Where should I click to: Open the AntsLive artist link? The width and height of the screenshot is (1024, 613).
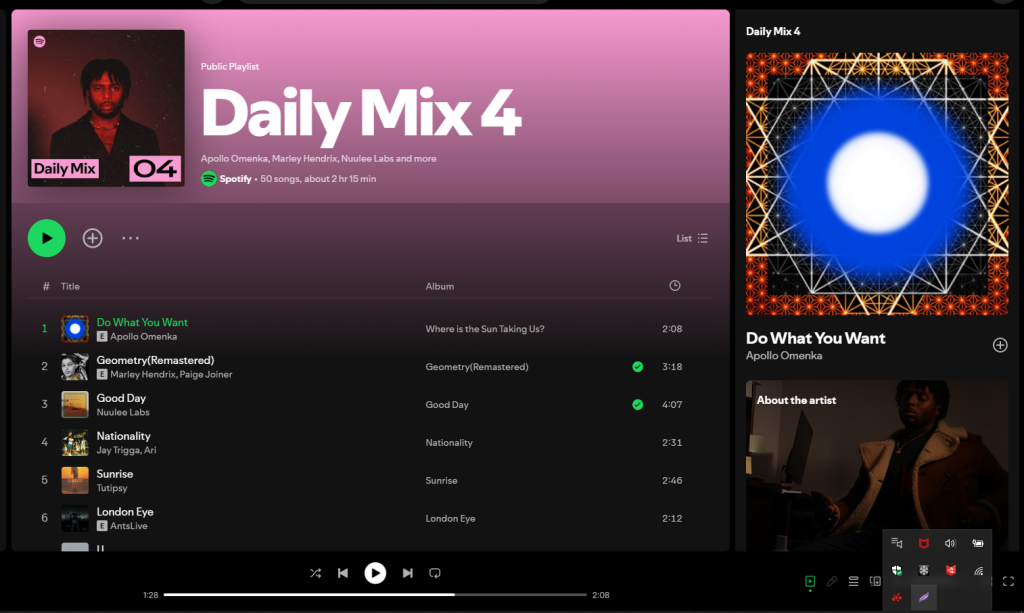pyautogui.click(x=129, y=526)
